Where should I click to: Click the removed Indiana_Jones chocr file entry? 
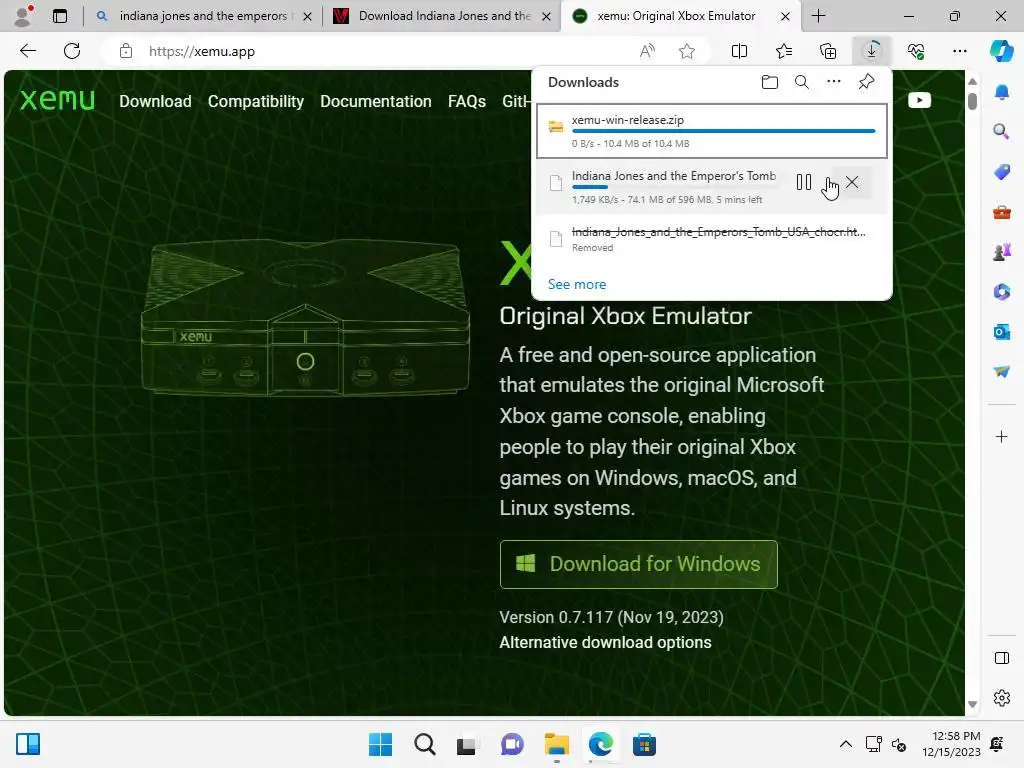pos(712,239)
